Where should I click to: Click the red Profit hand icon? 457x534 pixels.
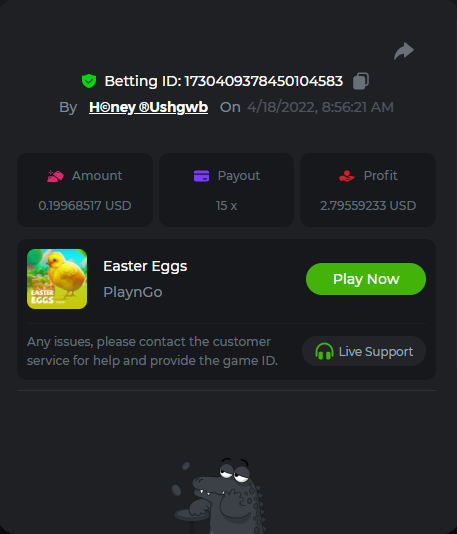point(347,176)
